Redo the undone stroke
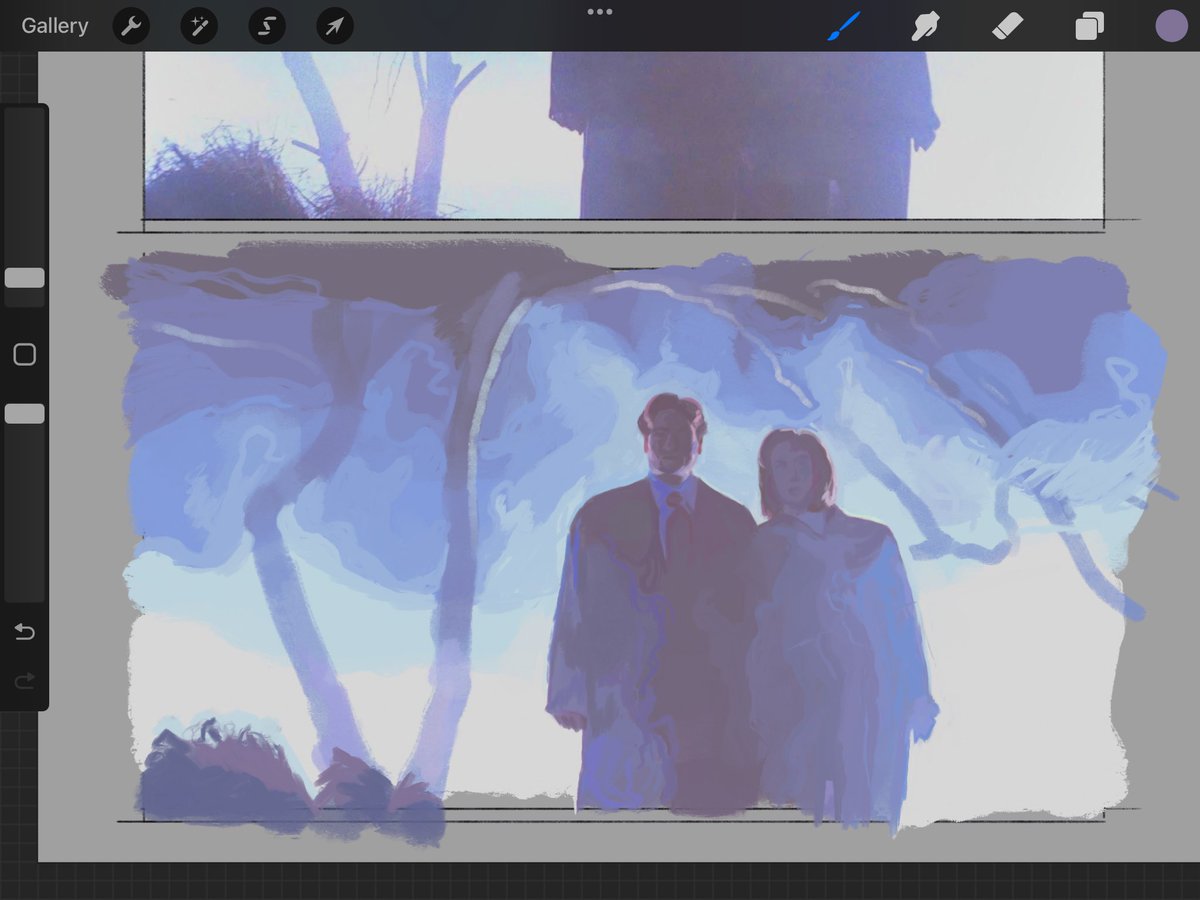Image resolution: width=1200 pixels, height=900 pixels. (x=25, y=681)
